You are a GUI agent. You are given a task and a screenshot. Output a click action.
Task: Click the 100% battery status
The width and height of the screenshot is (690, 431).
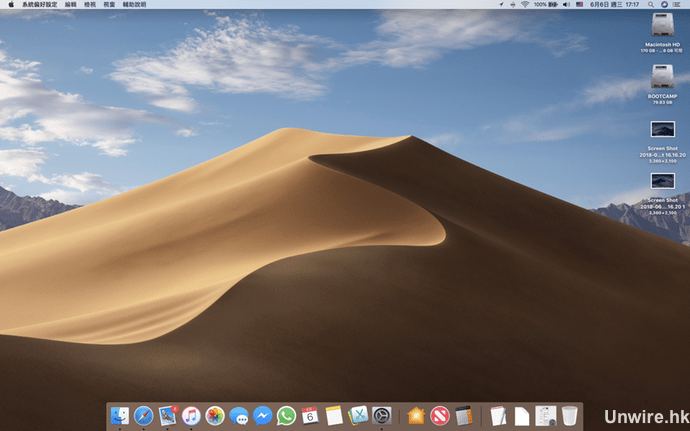coord(546,4)
